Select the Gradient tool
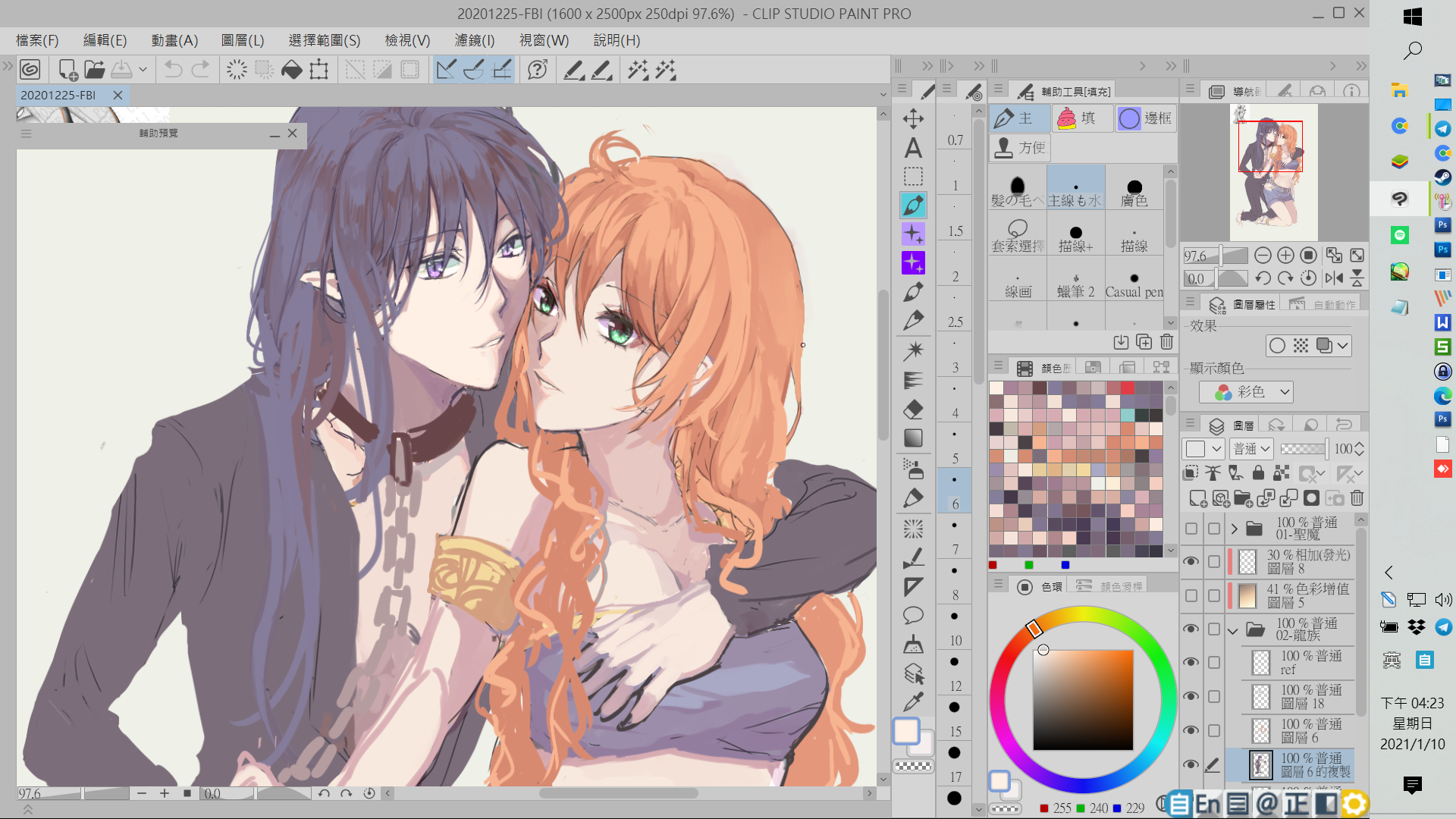1456x819 pixels. click(913, 438)
